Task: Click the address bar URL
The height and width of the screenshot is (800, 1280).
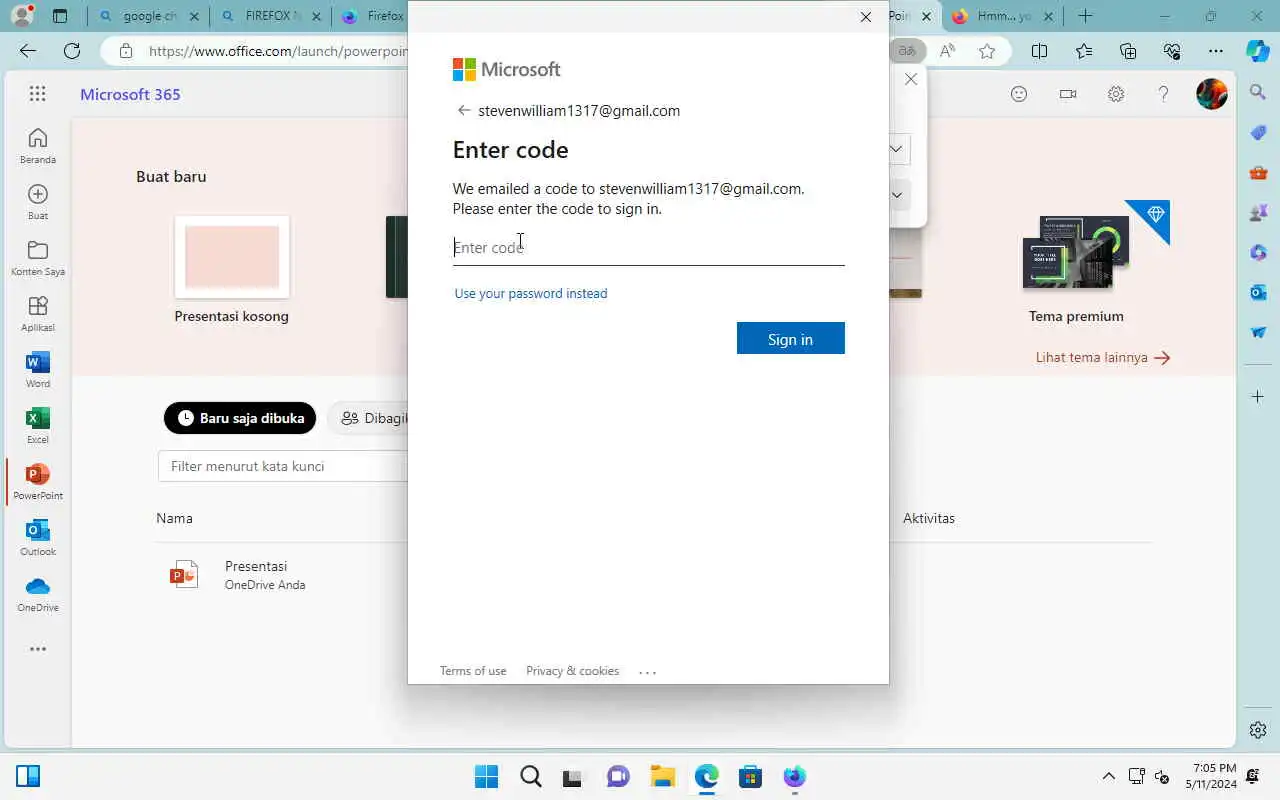Action: coord(279,51)
